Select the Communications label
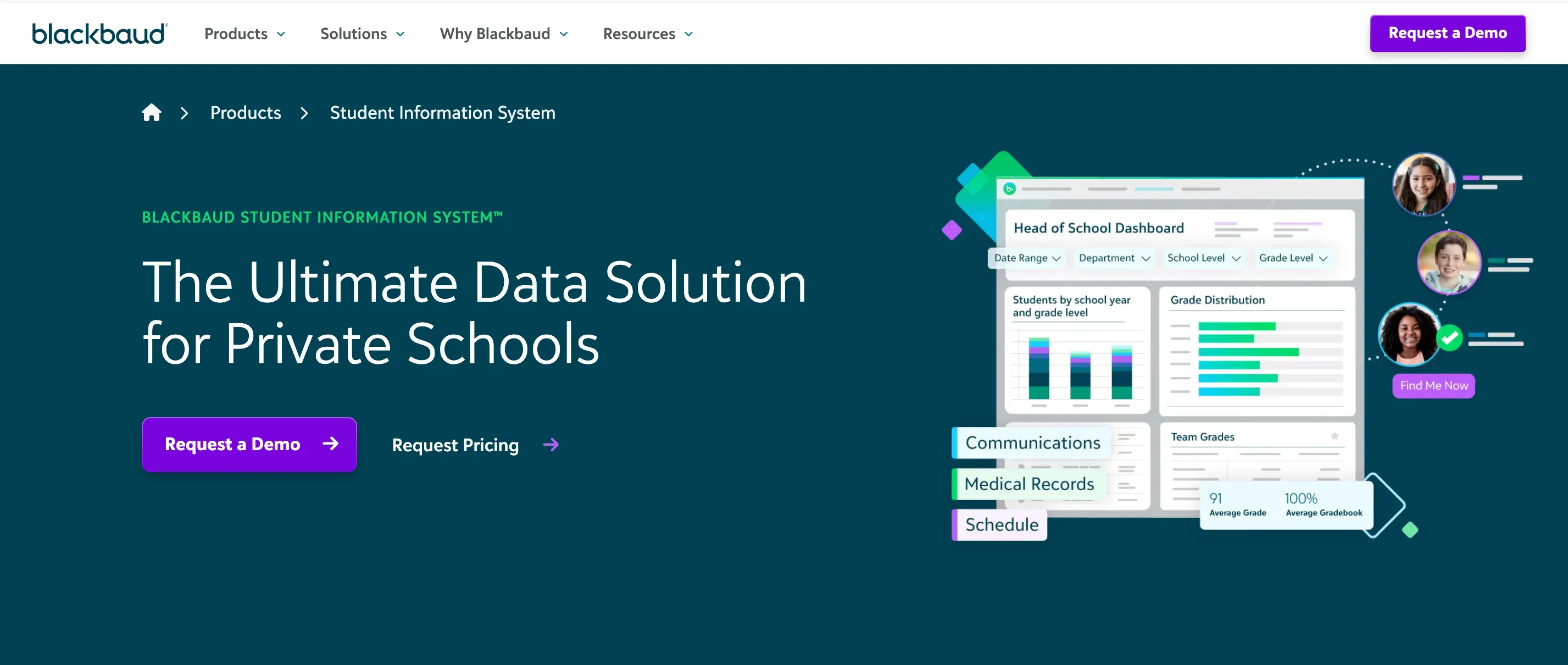 (x=1032, y=443)
